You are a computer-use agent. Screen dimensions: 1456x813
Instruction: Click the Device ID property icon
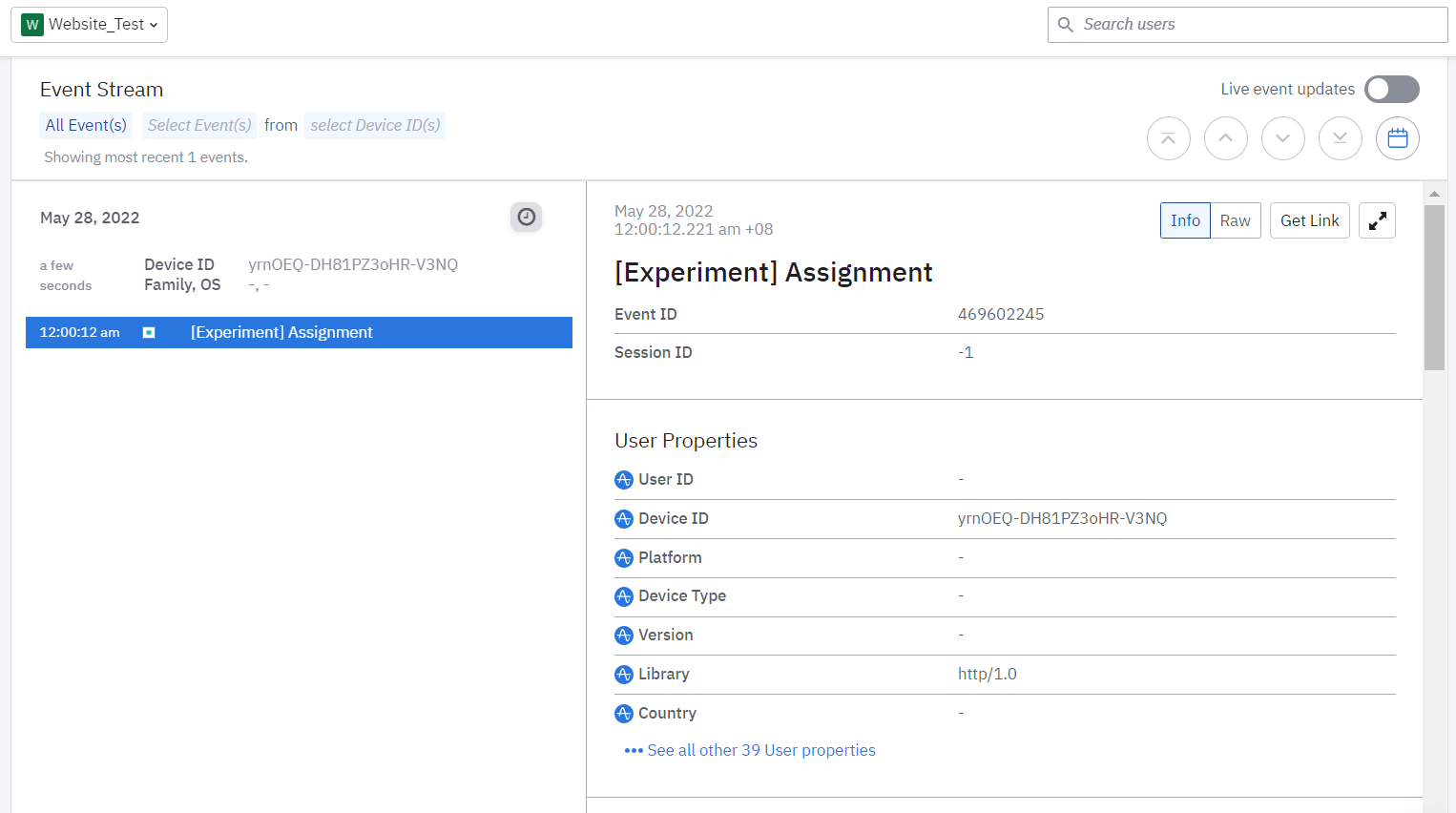(x=624, y=519)
